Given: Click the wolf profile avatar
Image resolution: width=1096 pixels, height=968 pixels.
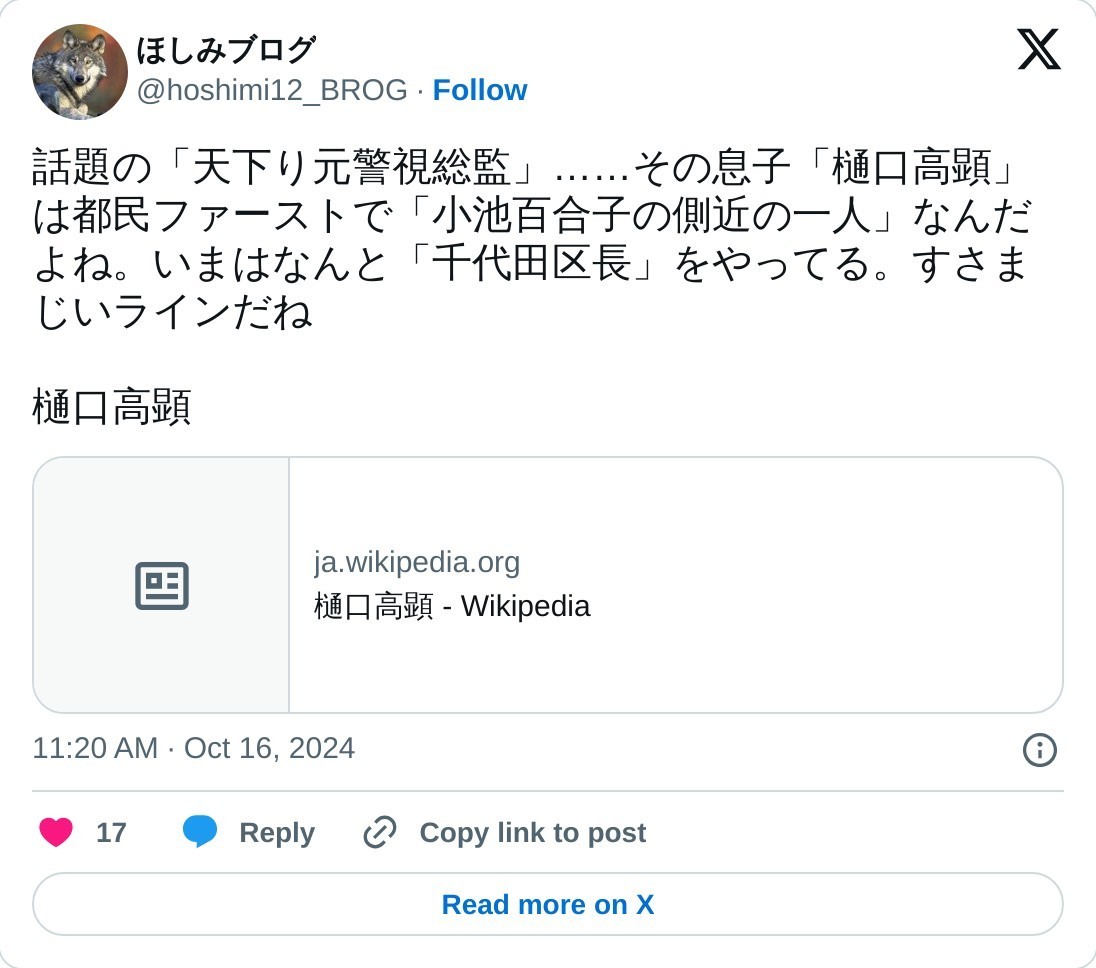Looking at the screenshot, I should point(80,72).
